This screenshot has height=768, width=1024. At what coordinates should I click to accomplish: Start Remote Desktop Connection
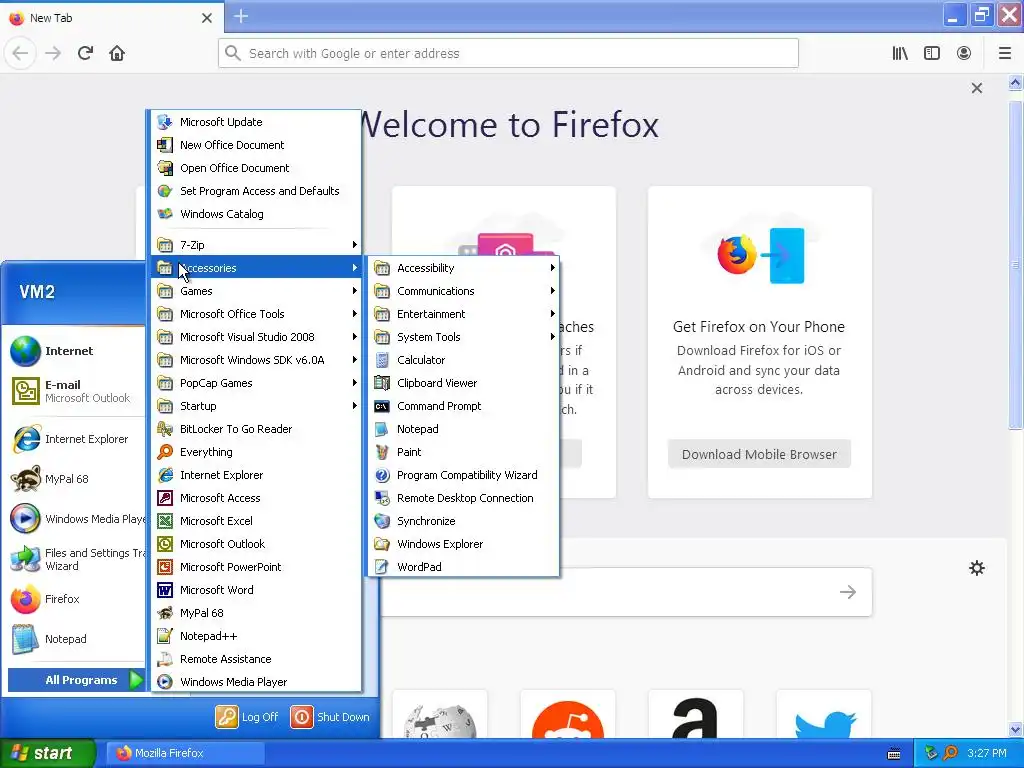click(463, 498)
